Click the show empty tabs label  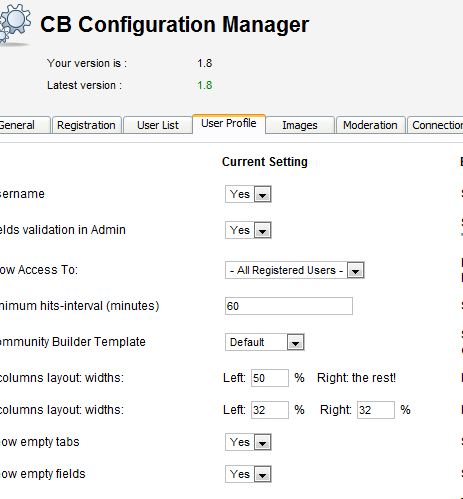coord(40,442)
